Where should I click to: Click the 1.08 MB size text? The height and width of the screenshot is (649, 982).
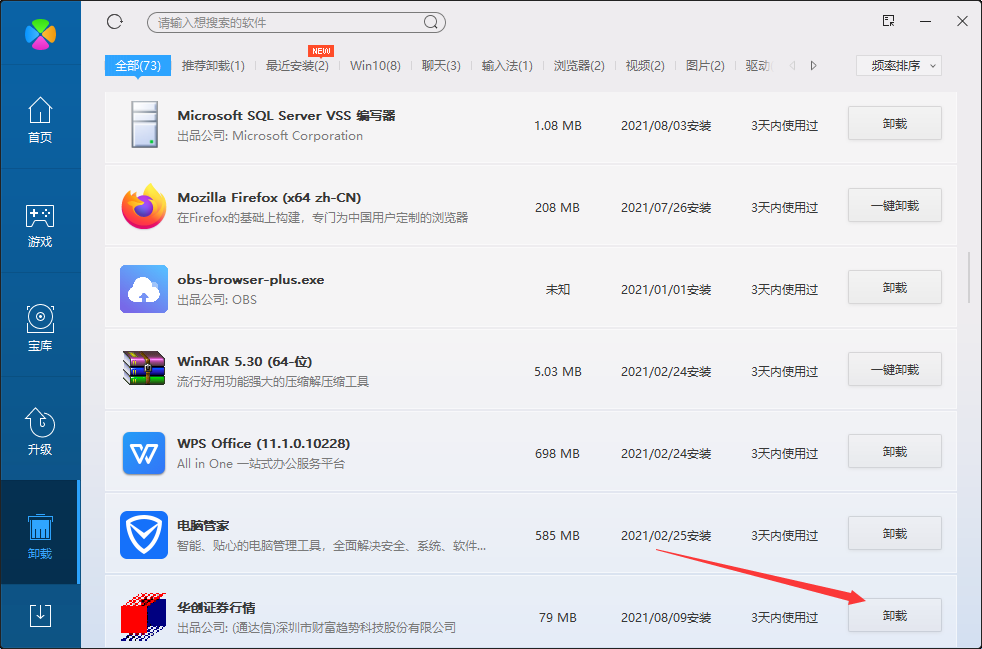tap(557, 126)
